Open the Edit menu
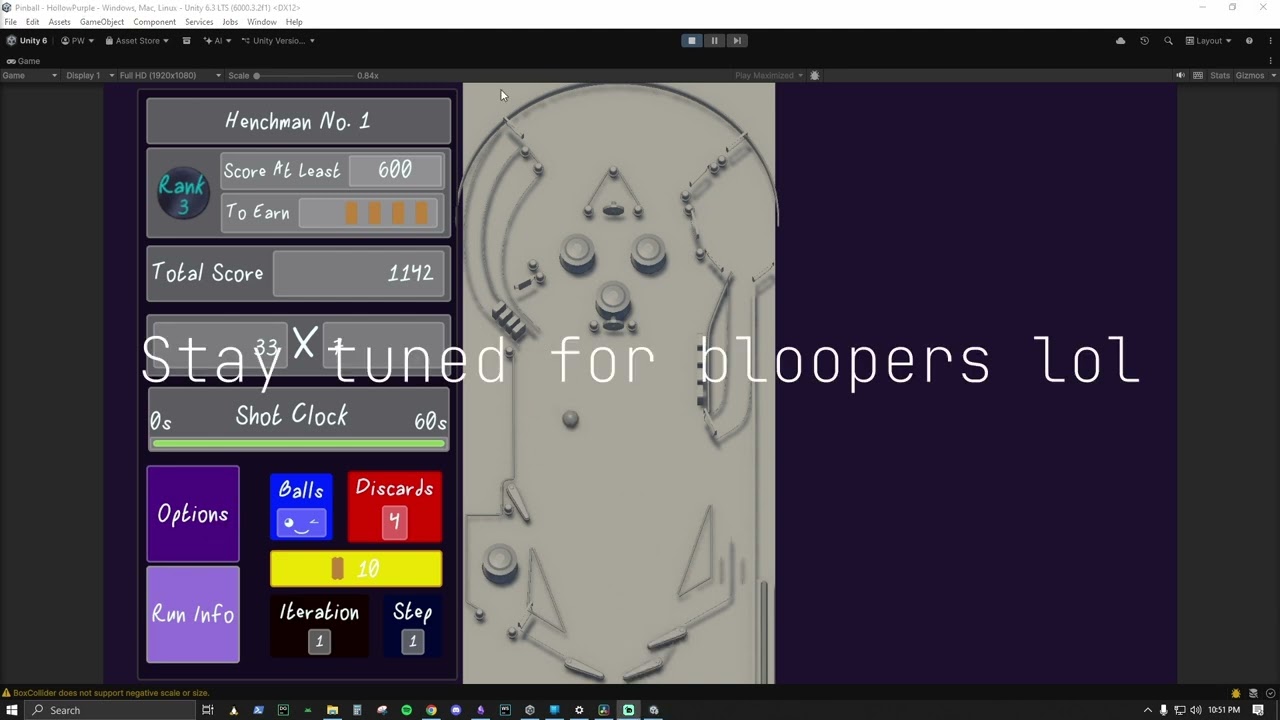 click(33, 22)
